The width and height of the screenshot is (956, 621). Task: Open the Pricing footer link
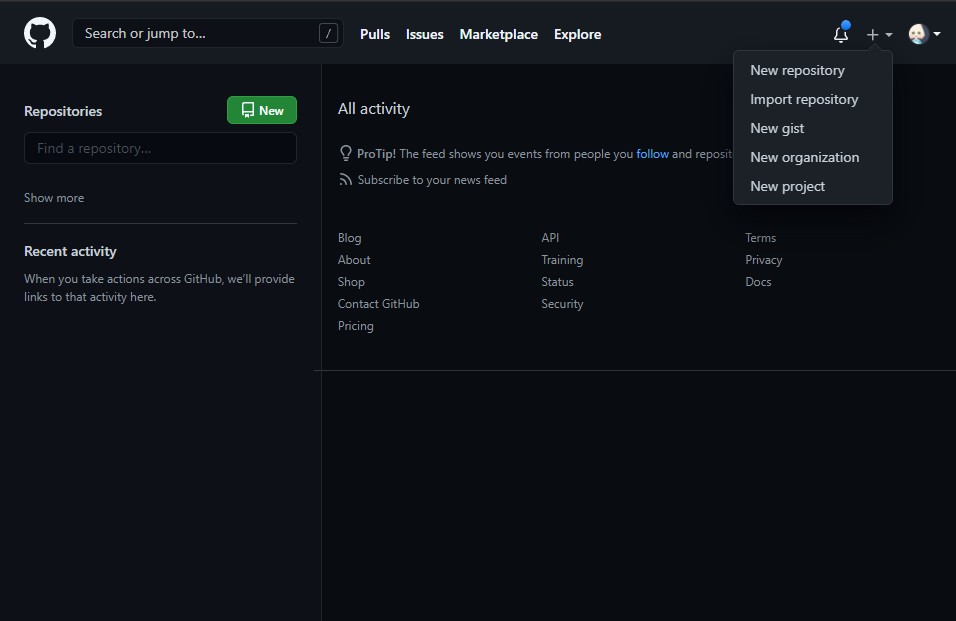355,325
